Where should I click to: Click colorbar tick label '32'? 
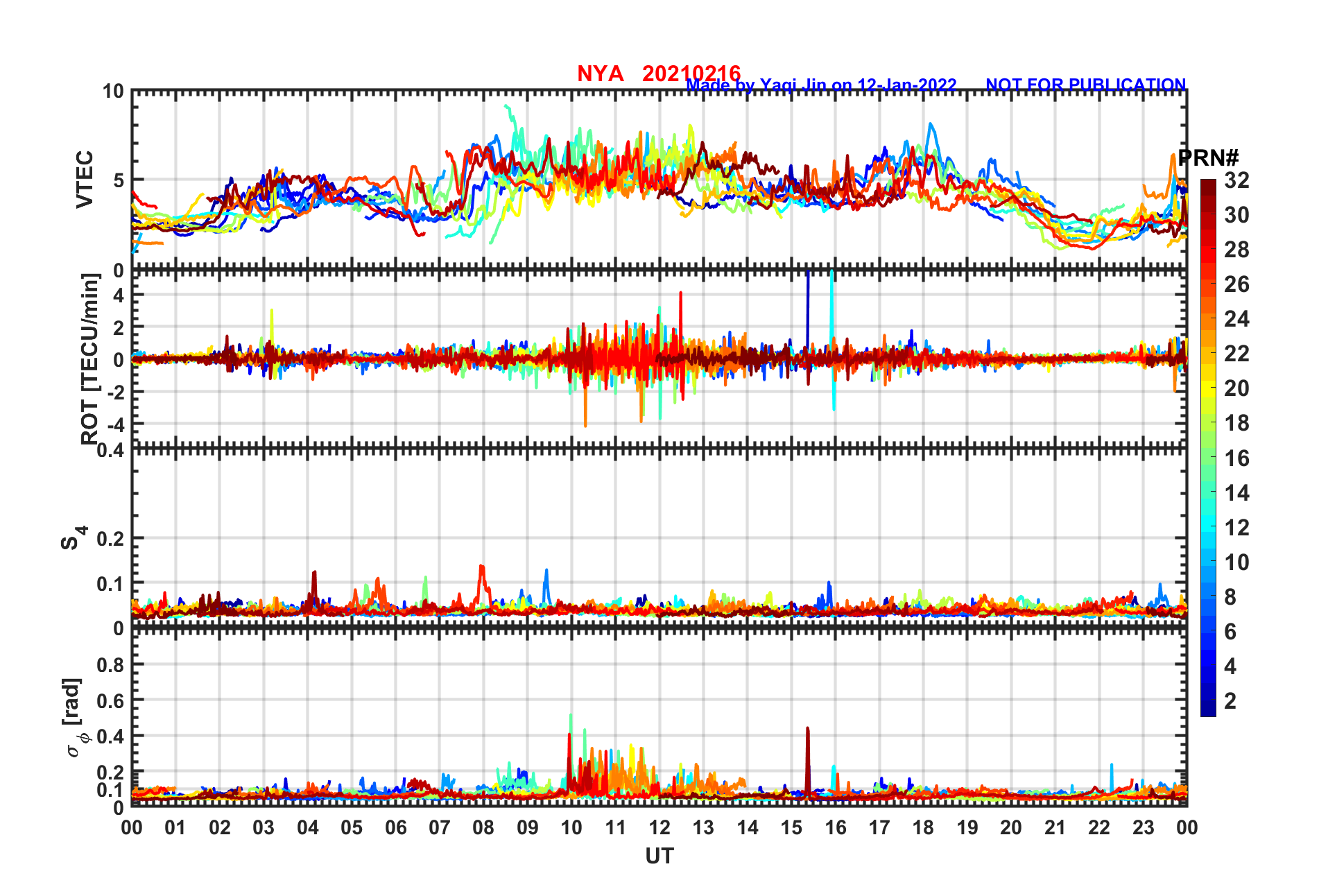coord(1236,180)
